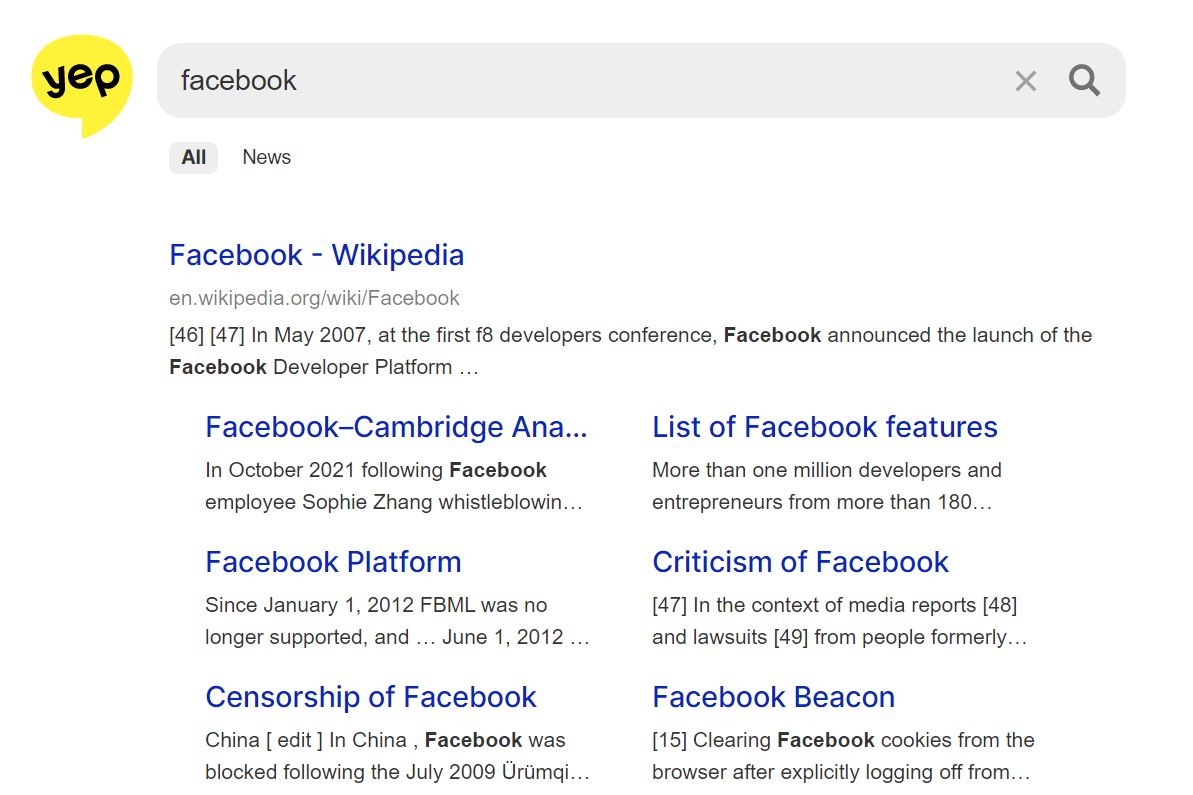Open the Censorship of Facebook link

pyautogui.click(x=371, y=697)
